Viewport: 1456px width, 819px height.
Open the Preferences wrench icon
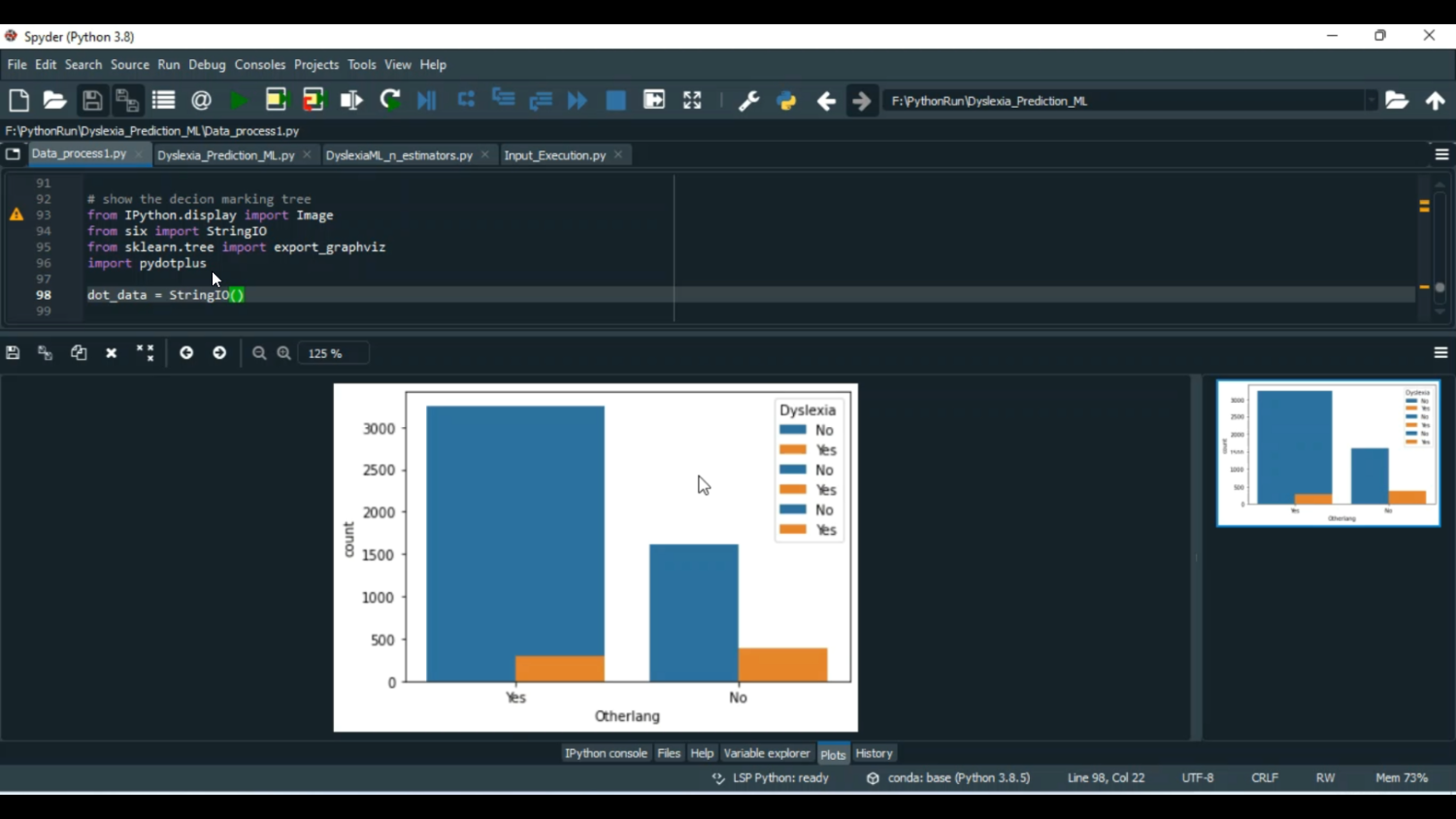point(748,100)
